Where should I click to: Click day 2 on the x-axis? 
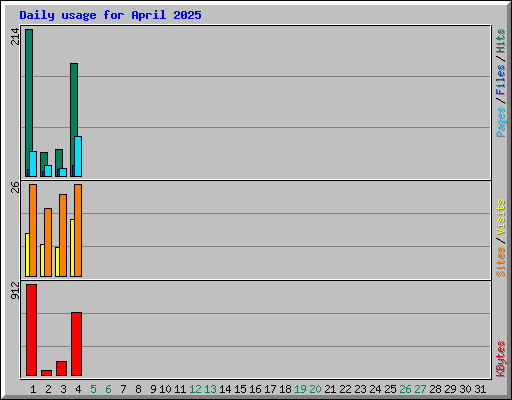click(x=48, y=389)
